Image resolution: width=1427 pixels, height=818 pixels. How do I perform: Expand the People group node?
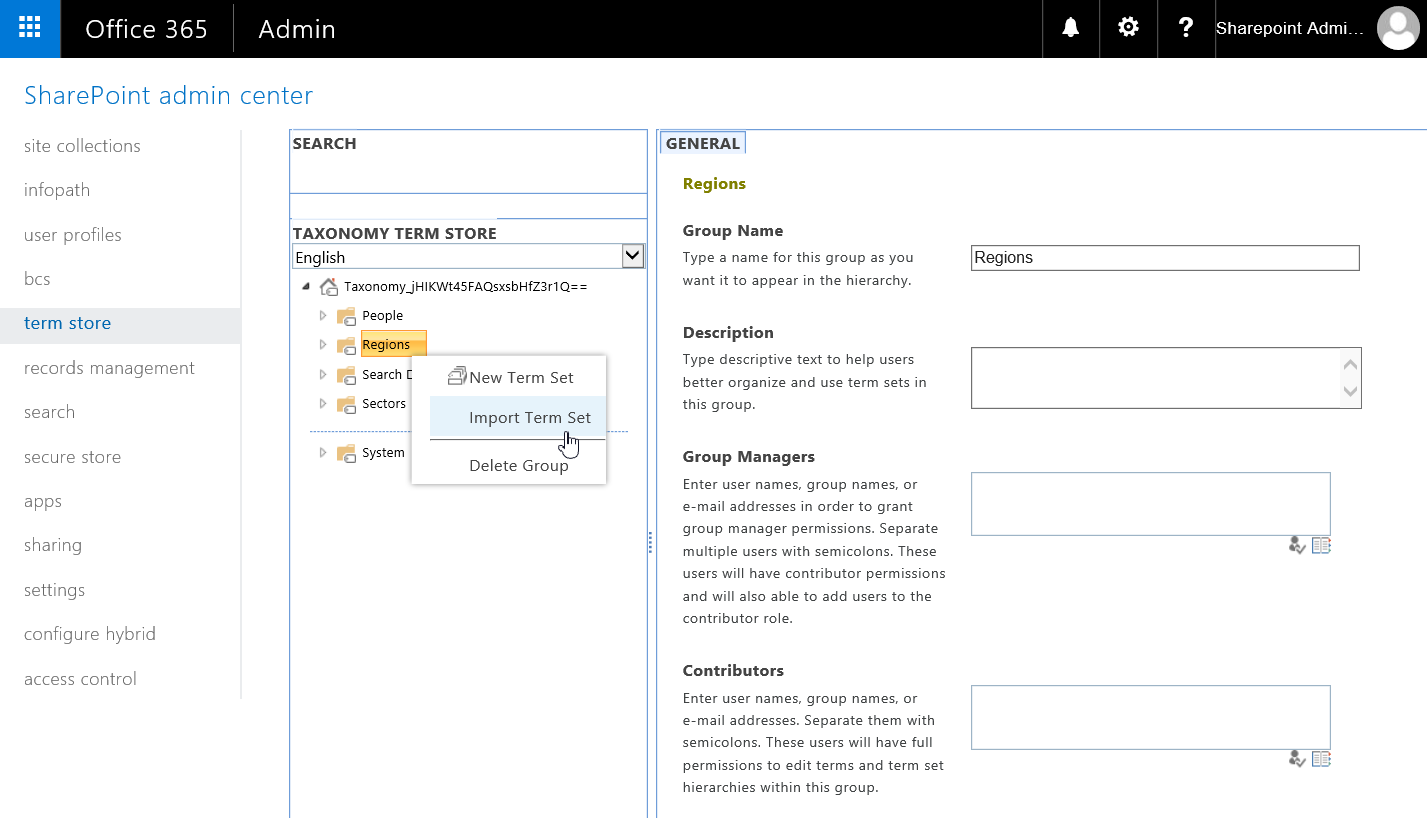pos(323,315)
